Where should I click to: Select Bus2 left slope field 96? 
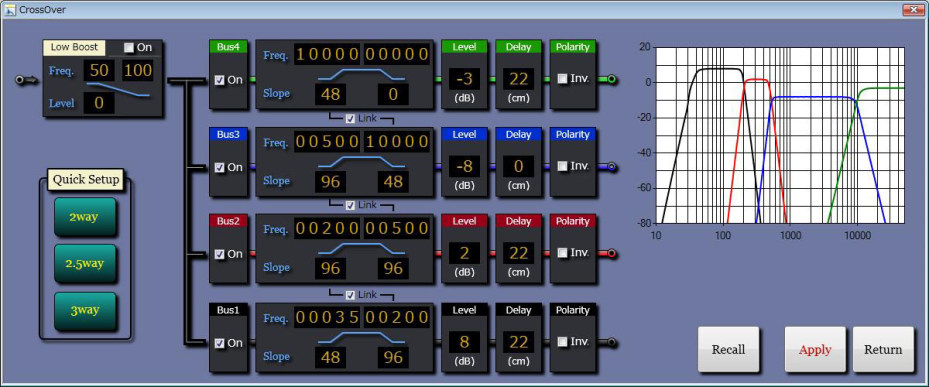(330, 268)
